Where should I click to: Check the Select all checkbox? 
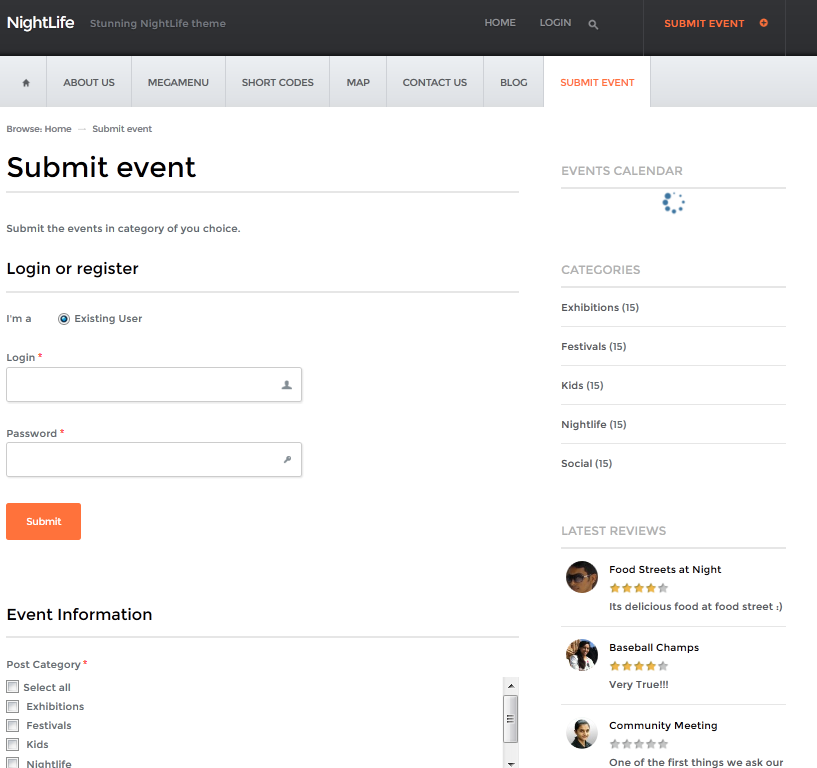[x=13, y=687]
